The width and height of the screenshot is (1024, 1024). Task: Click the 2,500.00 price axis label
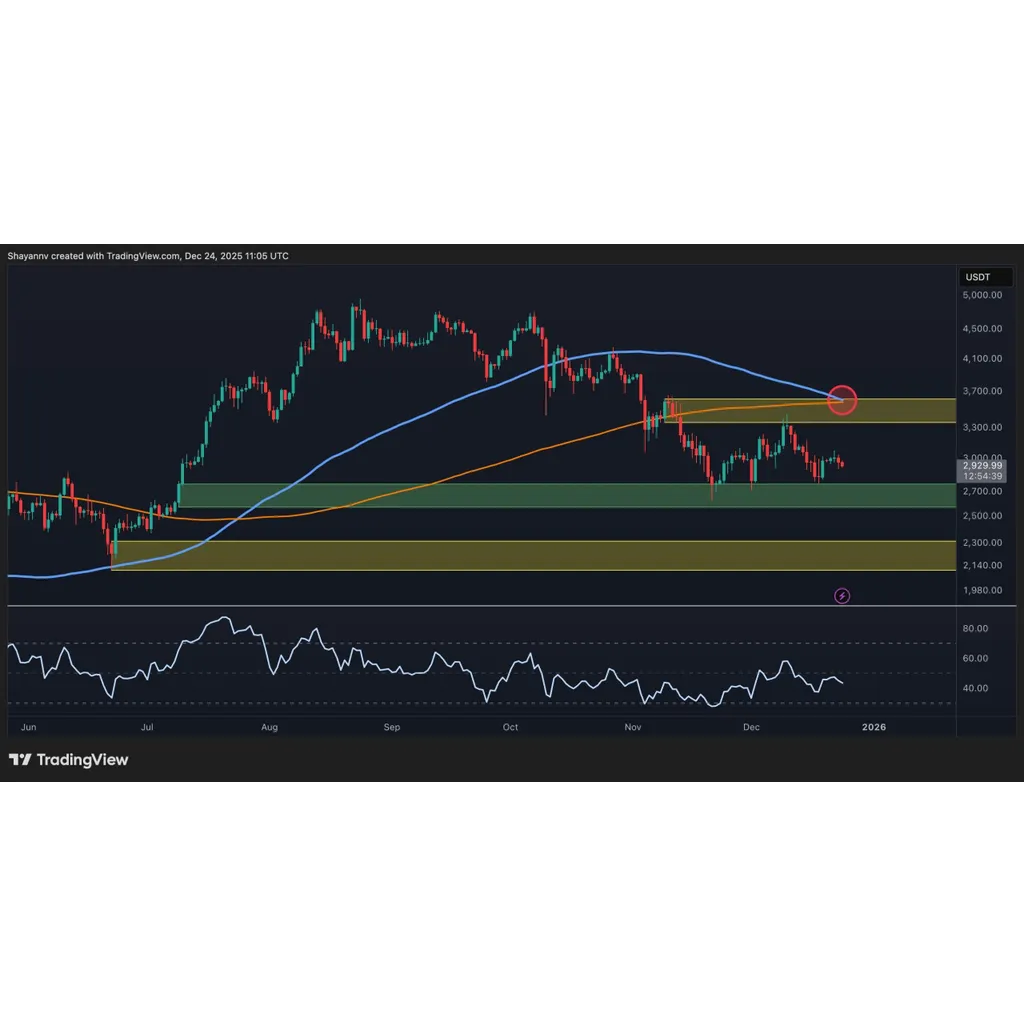(x=982, y=516)
